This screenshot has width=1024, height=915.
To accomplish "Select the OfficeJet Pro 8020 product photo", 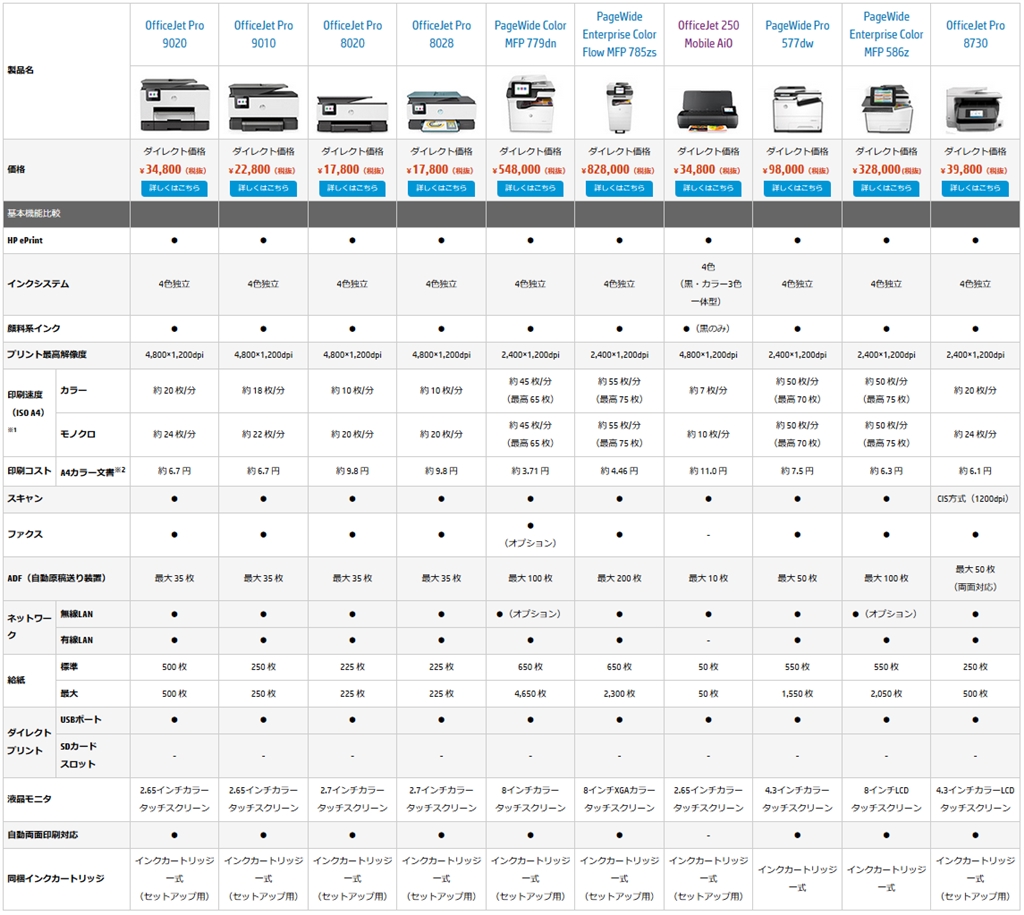I will click(352, 112).
